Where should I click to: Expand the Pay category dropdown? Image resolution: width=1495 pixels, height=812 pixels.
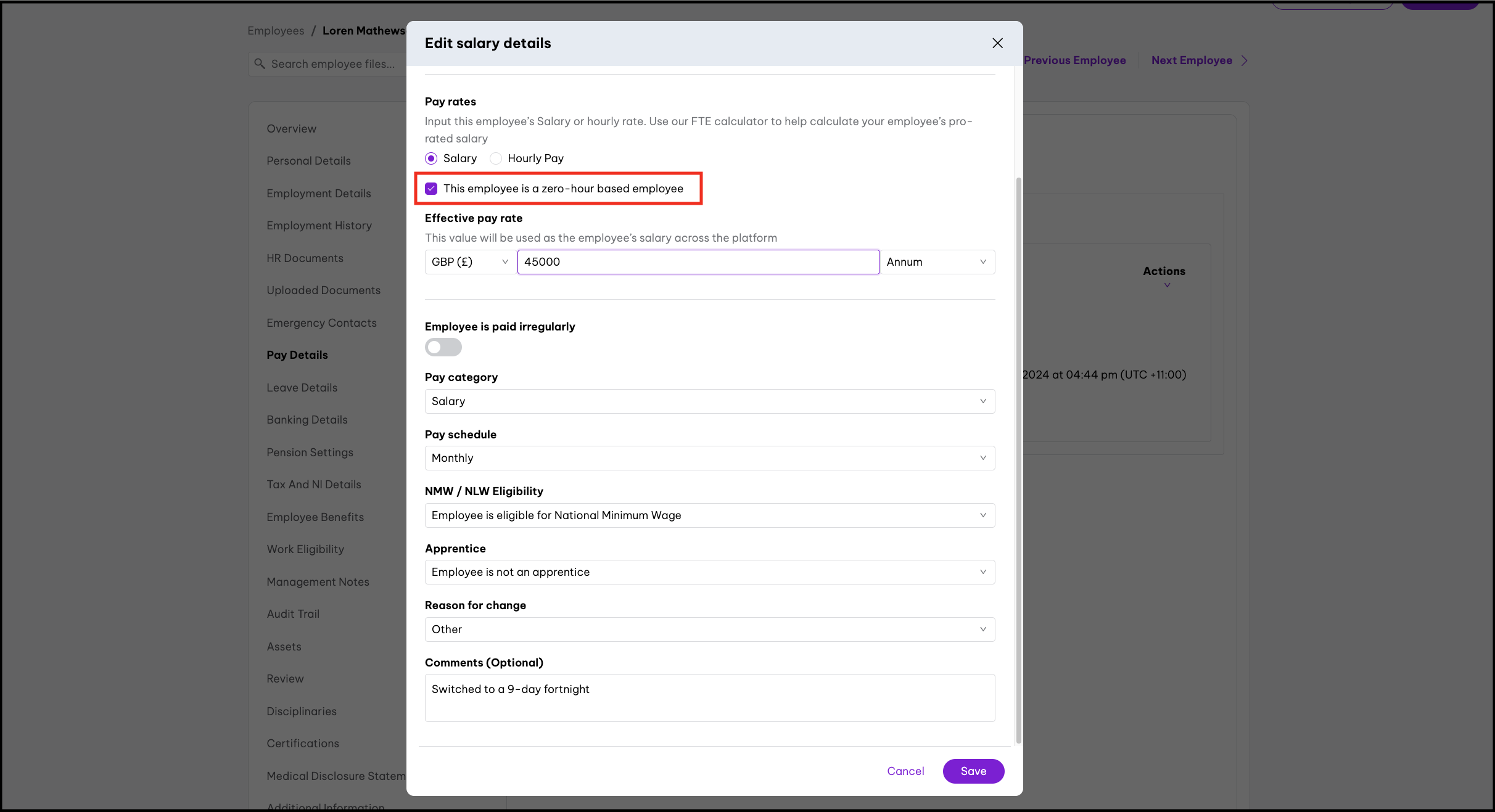click(x=709, y=401)
